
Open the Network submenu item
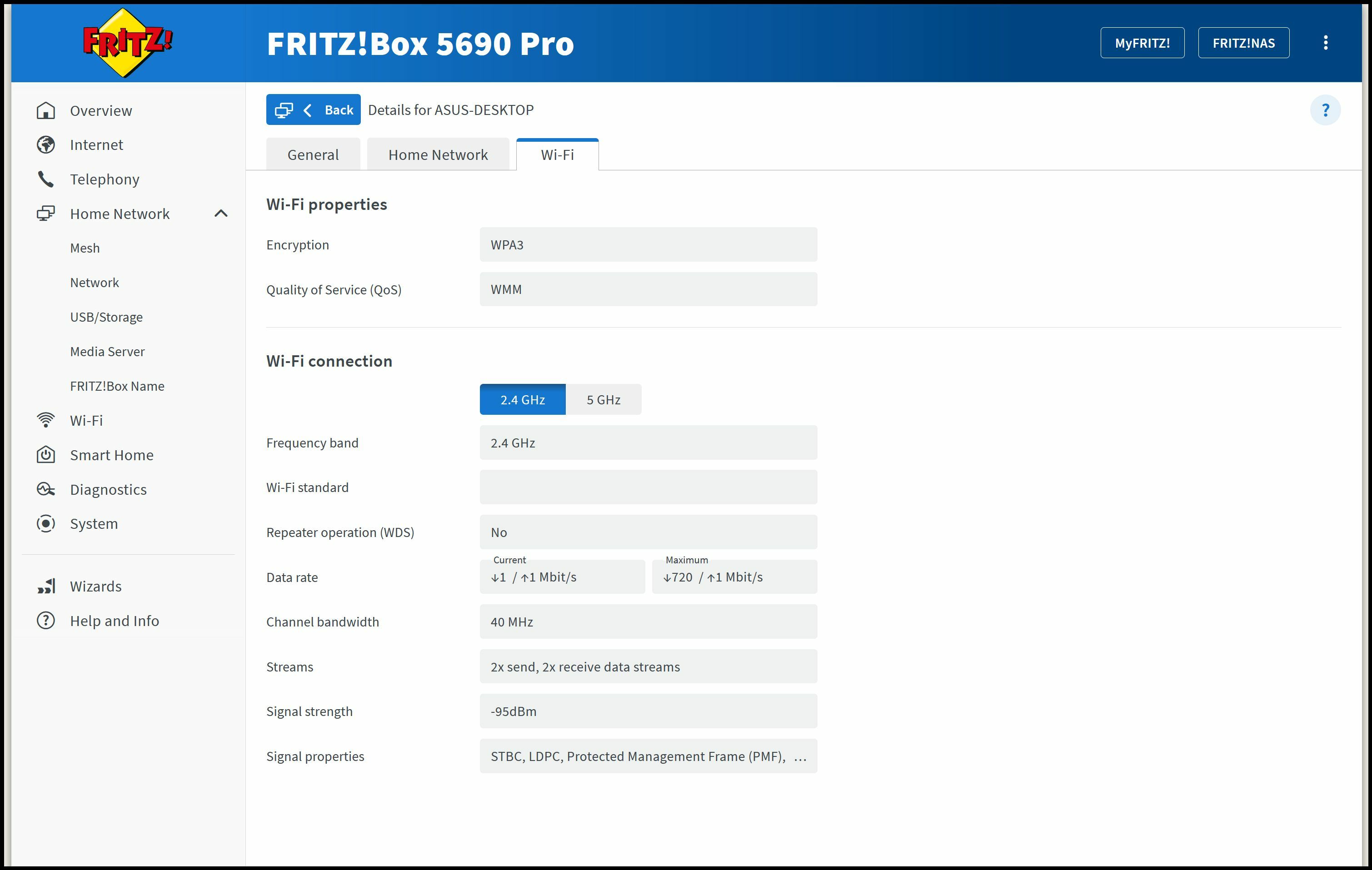click(x=95, y=283)
